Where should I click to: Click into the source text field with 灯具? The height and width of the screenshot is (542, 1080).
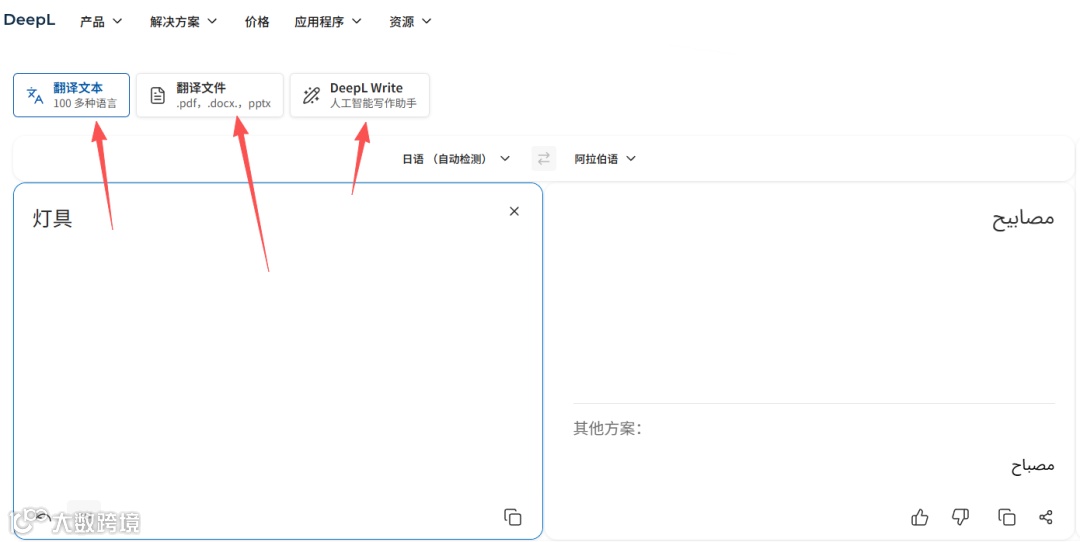(x=278, y=360)
